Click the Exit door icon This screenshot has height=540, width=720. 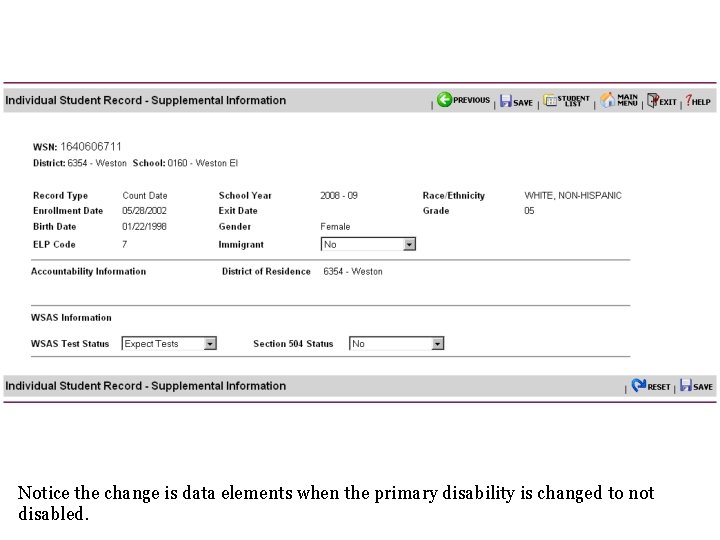click(x=652, y=100)
